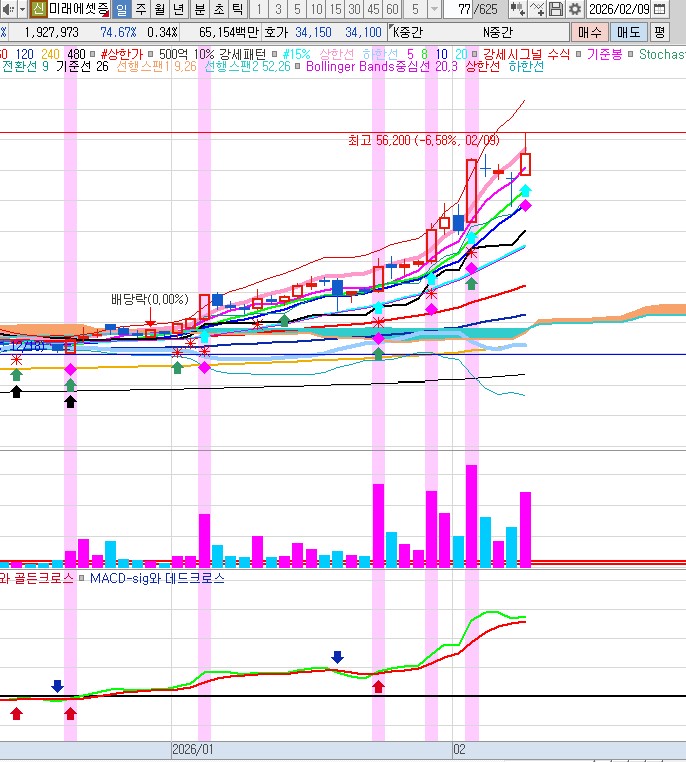Choose the 10 interval button
Screen dimensions: 686x762
click(316, 9)
